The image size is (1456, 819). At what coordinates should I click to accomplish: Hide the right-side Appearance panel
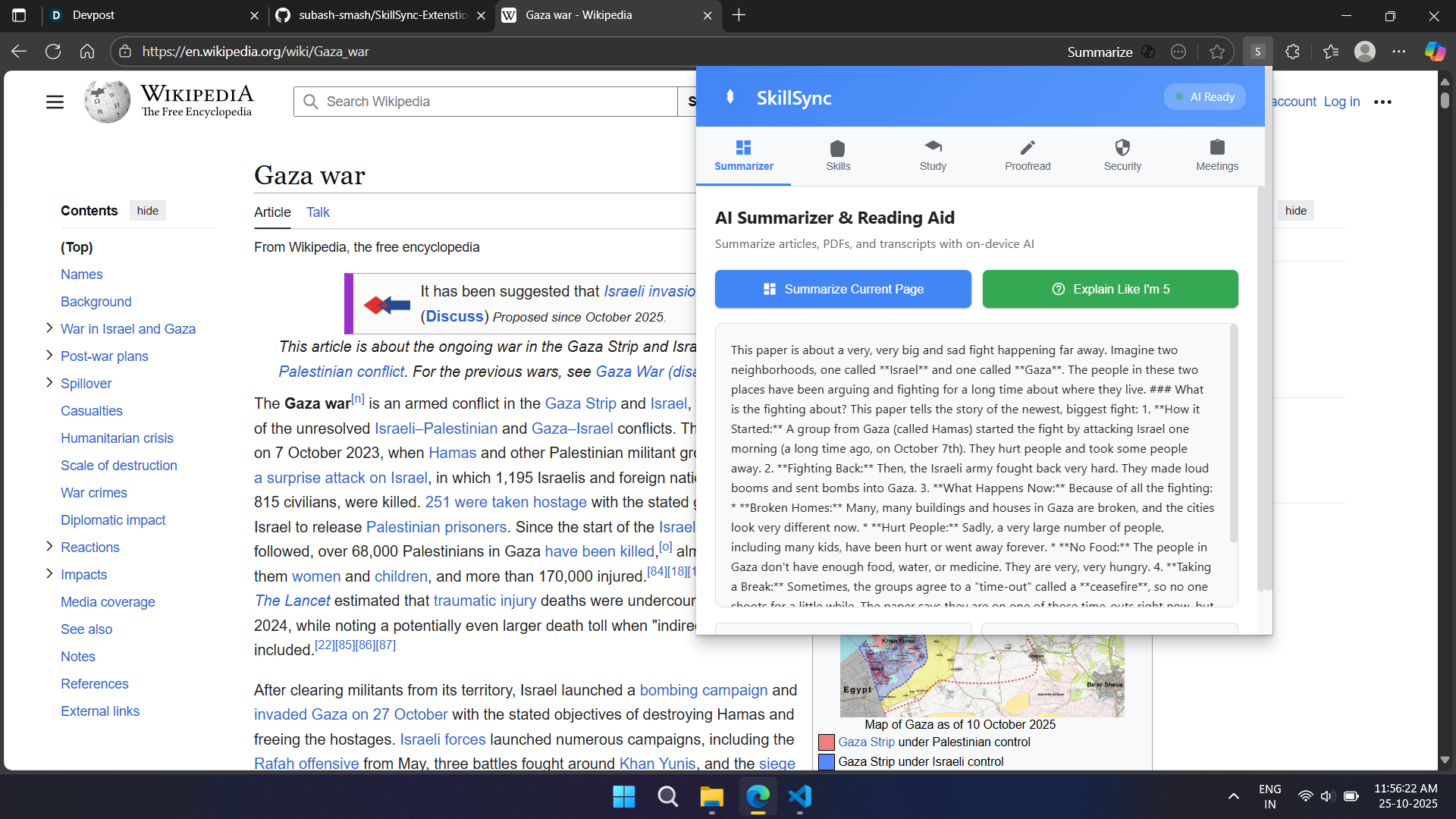pyautogui.click(x=1295, y=211)
